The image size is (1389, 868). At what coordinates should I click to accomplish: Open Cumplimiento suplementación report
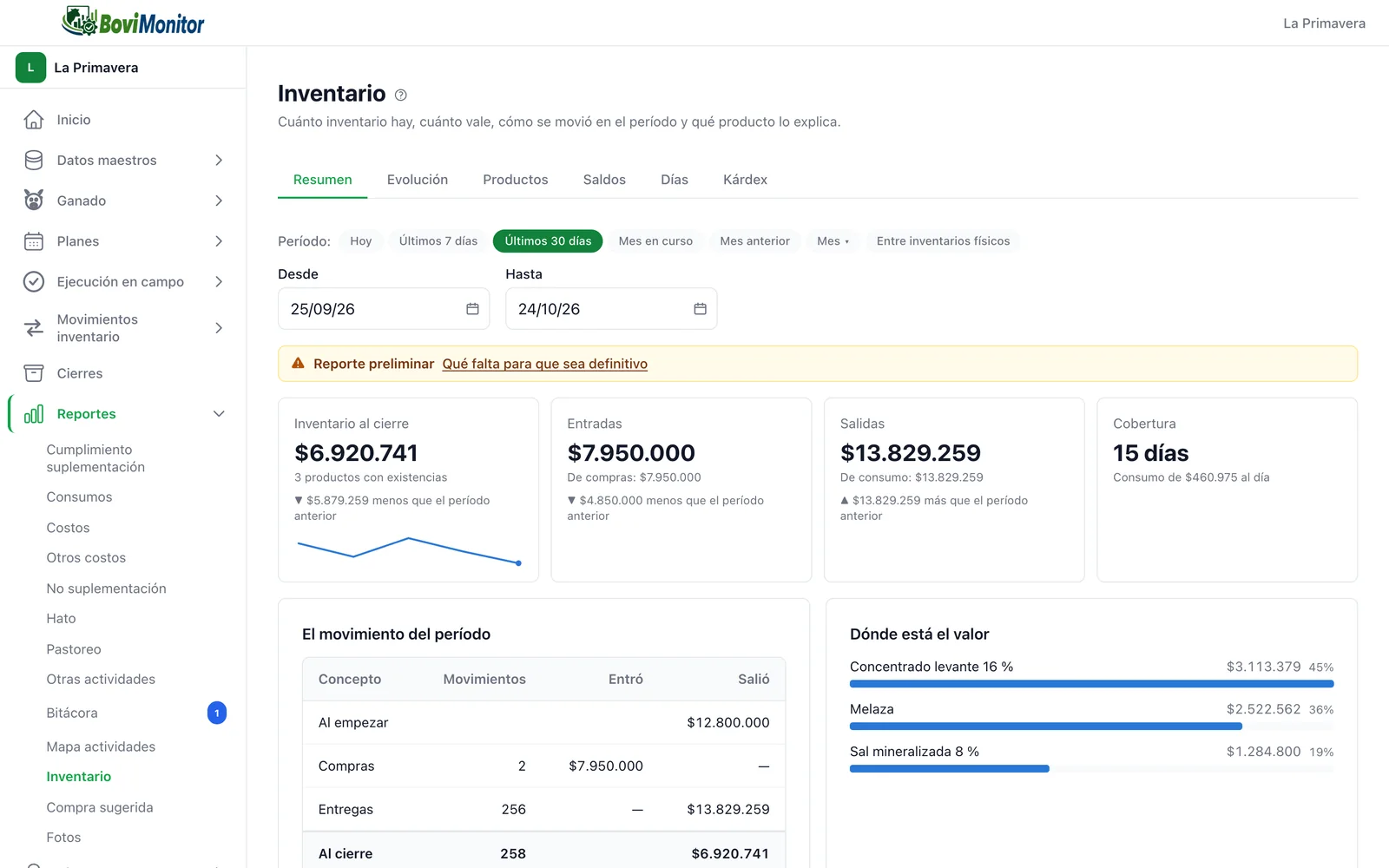95,458
